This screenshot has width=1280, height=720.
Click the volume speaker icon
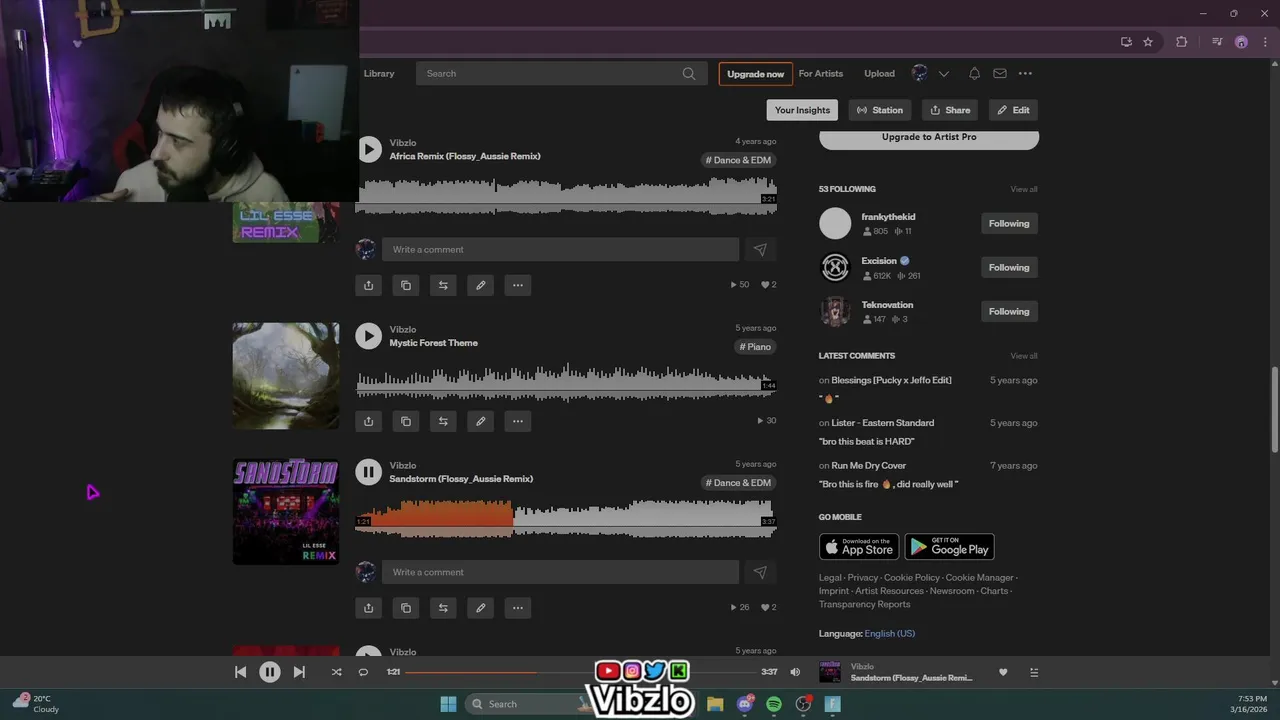pyautogui.click(x=795, y=672)
